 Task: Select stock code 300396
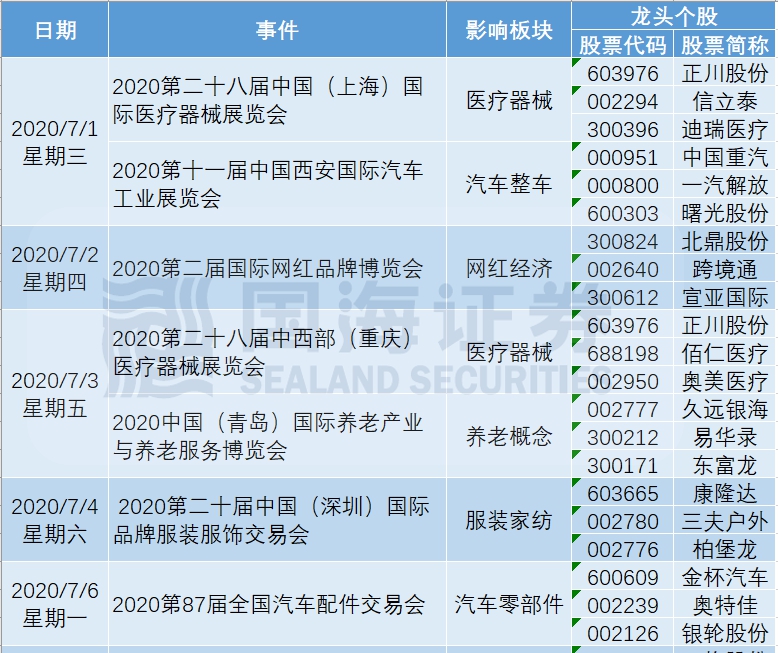(623, 130)
